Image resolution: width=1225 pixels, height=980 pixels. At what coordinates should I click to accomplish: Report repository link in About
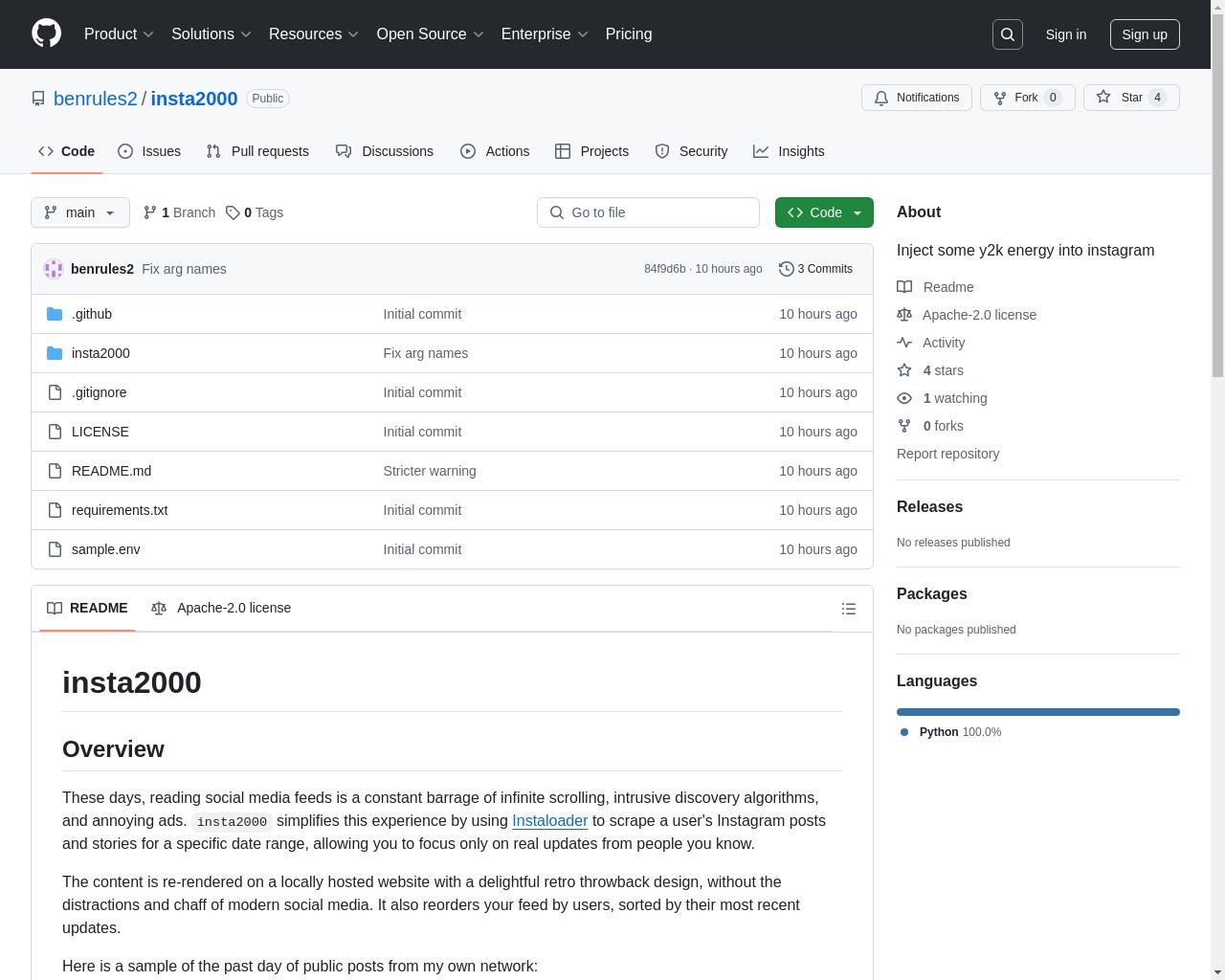947,454
